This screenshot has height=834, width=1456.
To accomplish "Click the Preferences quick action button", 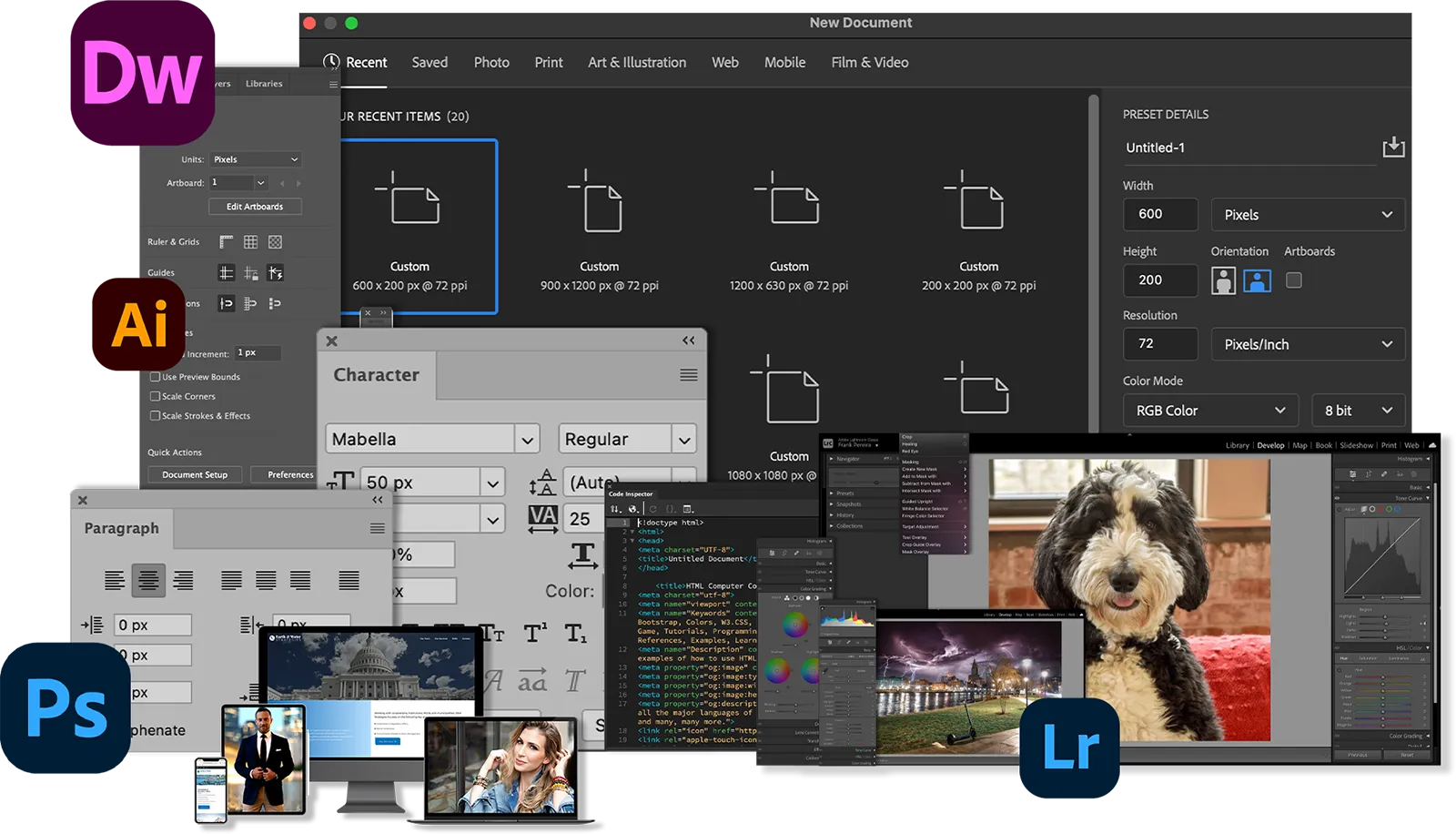I will pyautogui.click(x=286, y=474).
